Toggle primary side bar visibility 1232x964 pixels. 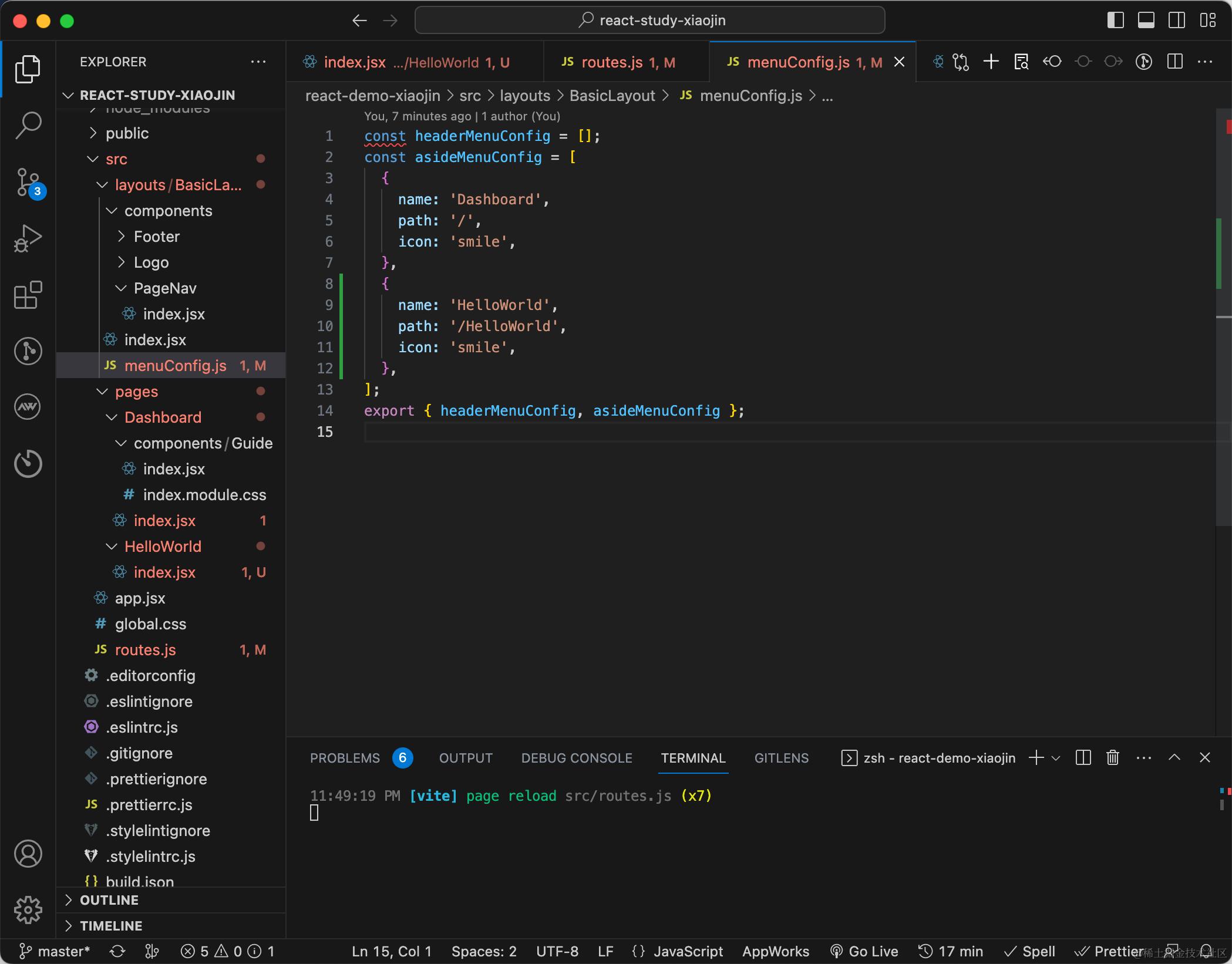pyautogui.click(x=1115, y=21)
